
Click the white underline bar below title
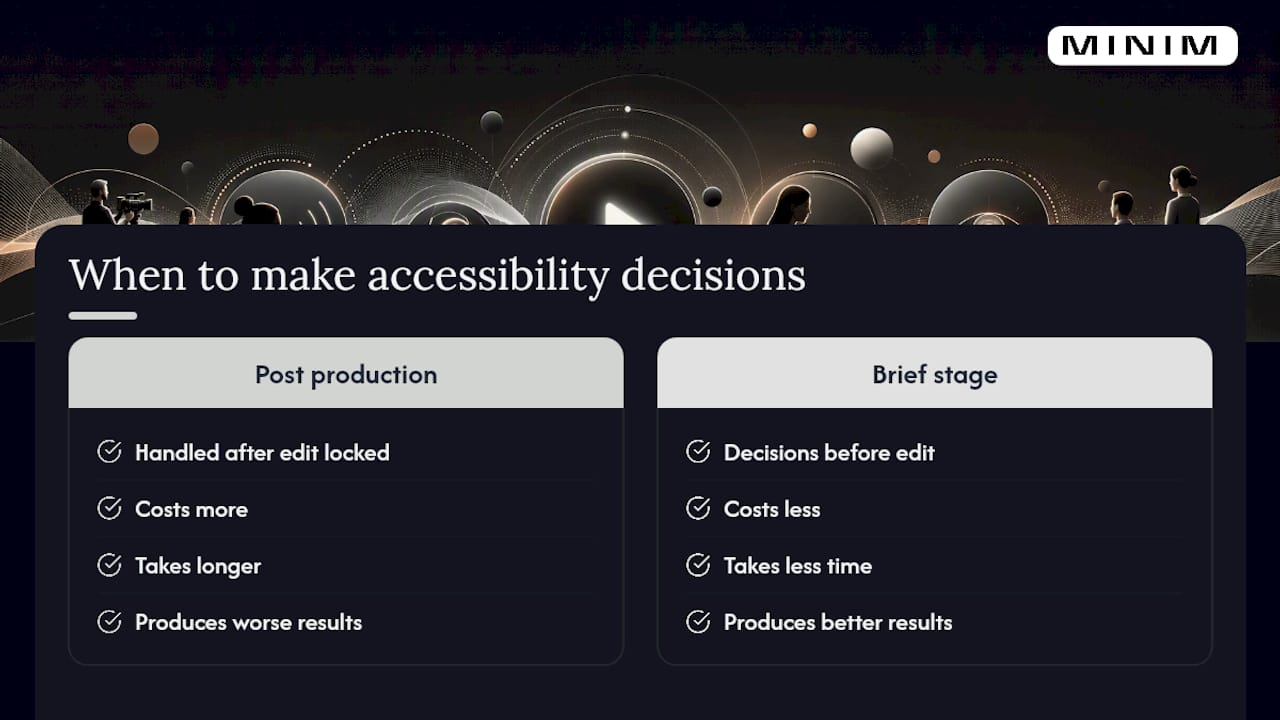(x=103, y=316)
